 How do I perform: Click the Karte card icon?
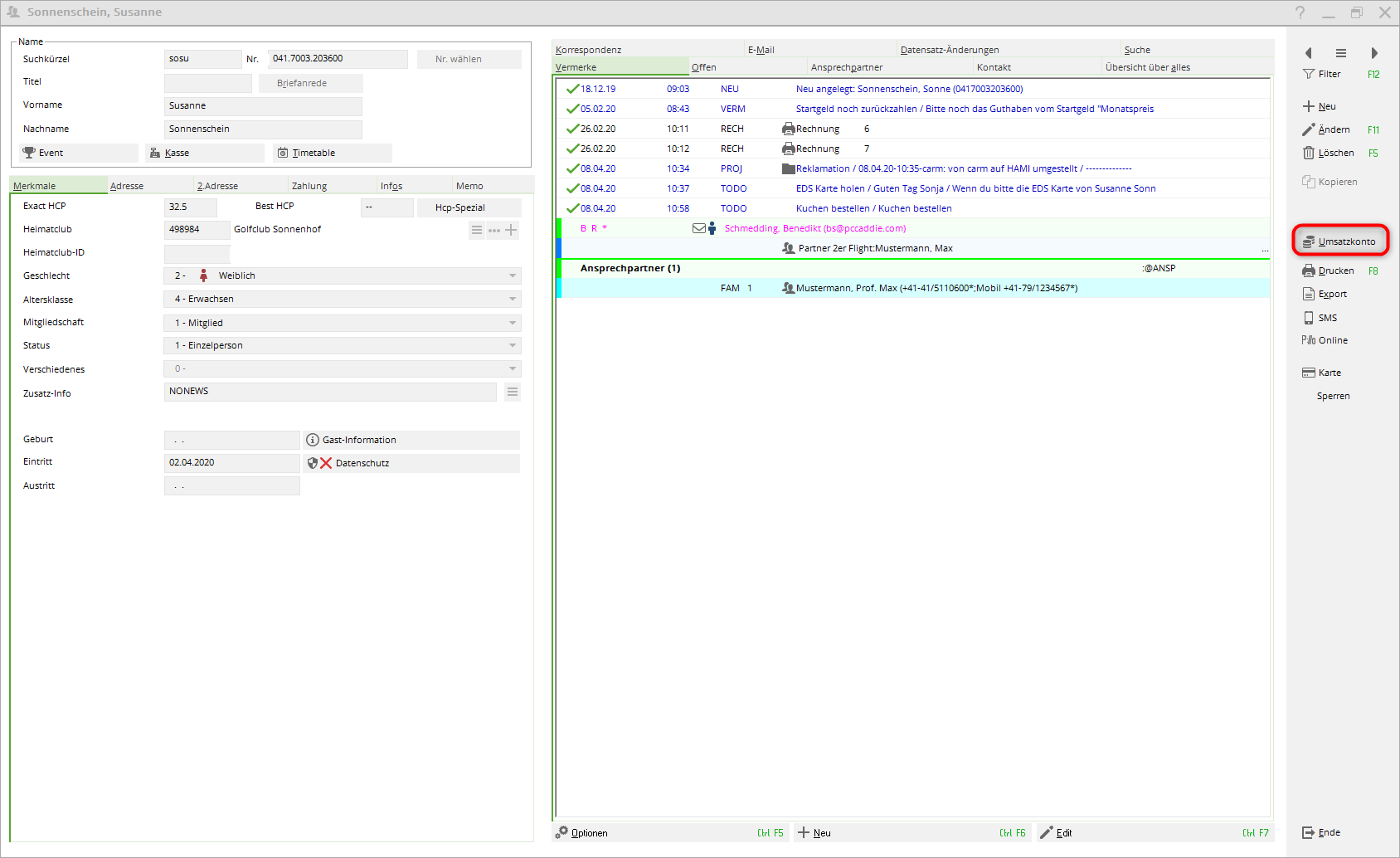click(x=1309, y=373)
